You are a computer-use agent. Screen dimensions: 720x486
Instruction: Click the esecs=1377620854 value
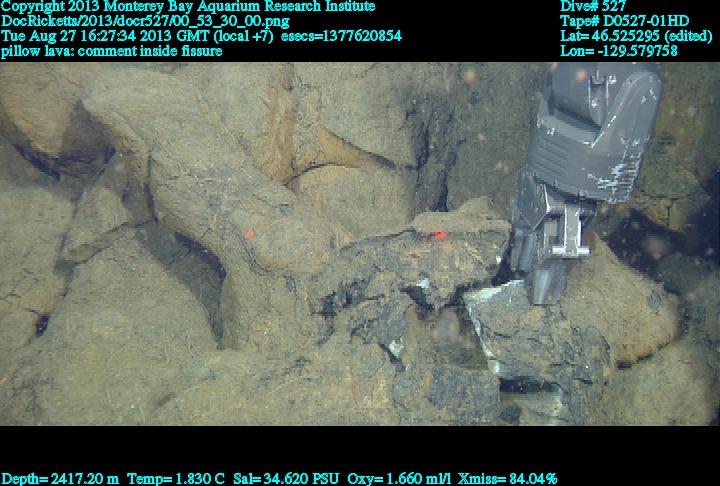point(342,36)
